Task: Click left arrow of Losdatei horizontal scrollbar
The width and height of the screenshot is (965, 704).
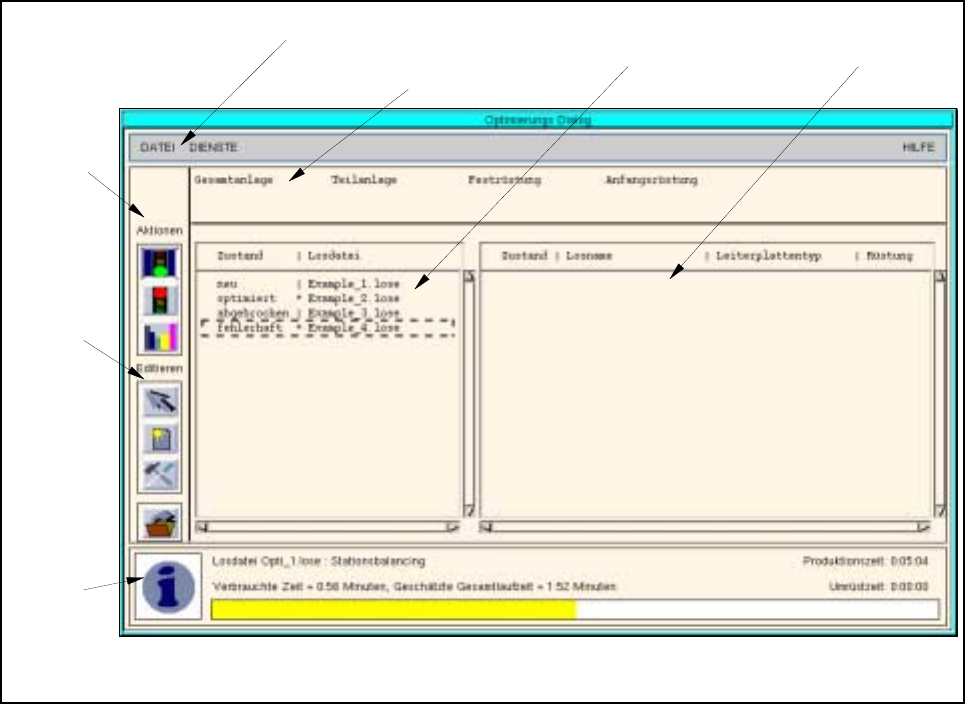Action: coord(202,527)
